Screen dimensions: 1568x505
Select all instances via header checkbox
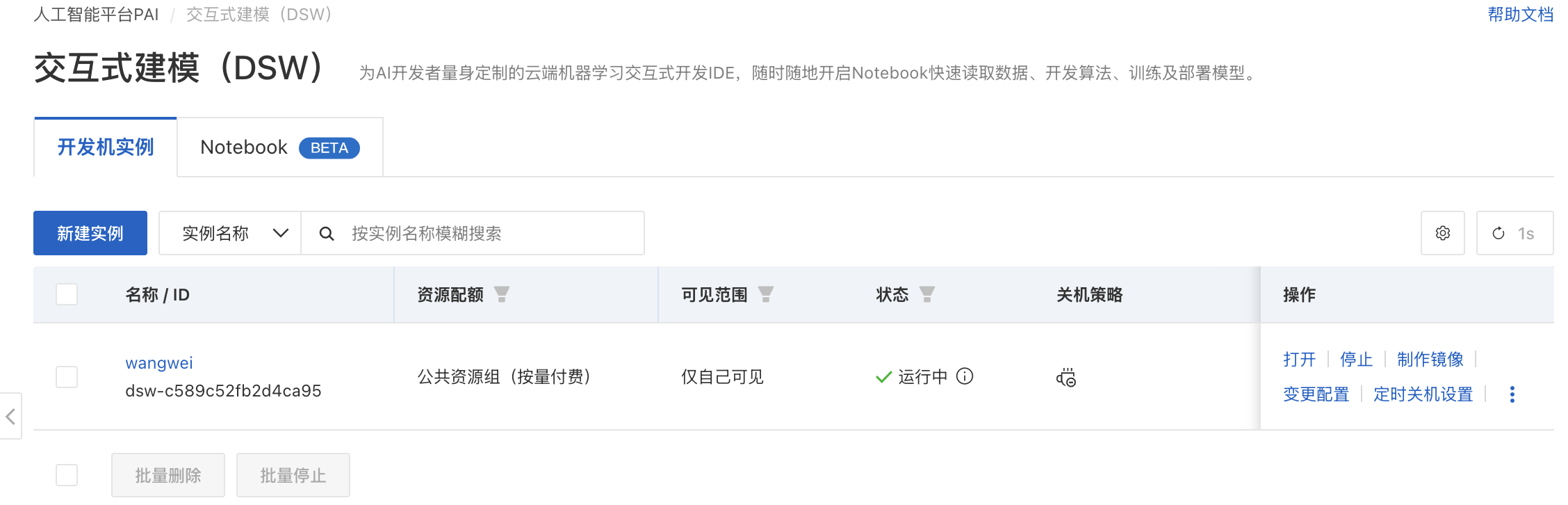point(67,294)
